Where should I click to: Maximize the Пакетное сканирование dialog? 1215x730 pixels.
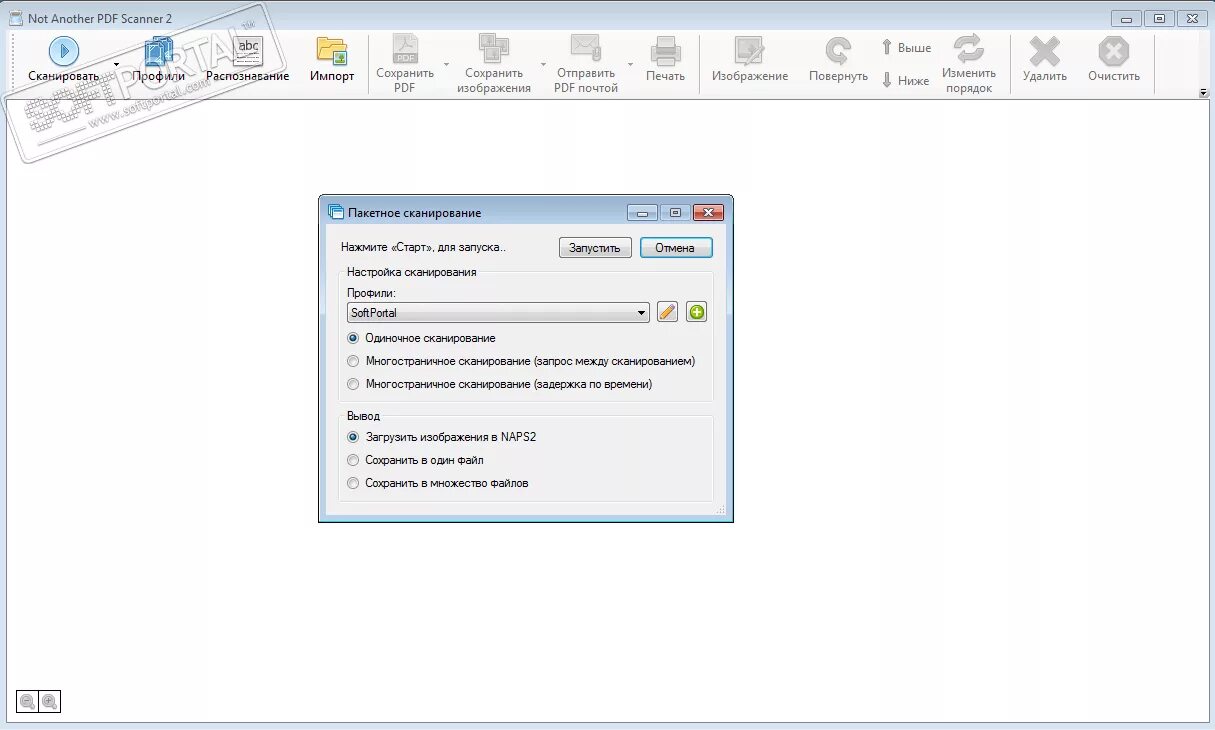(675, 212)
